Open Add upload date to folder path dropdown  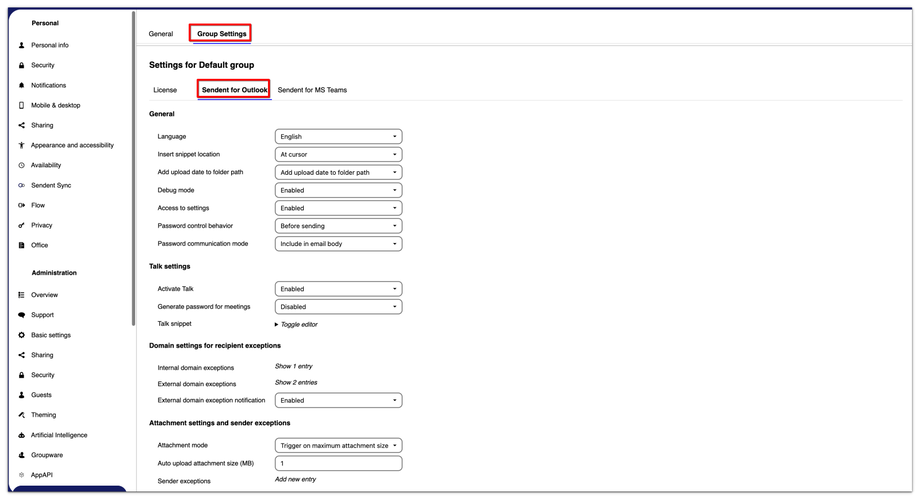[x=339, y=172]
